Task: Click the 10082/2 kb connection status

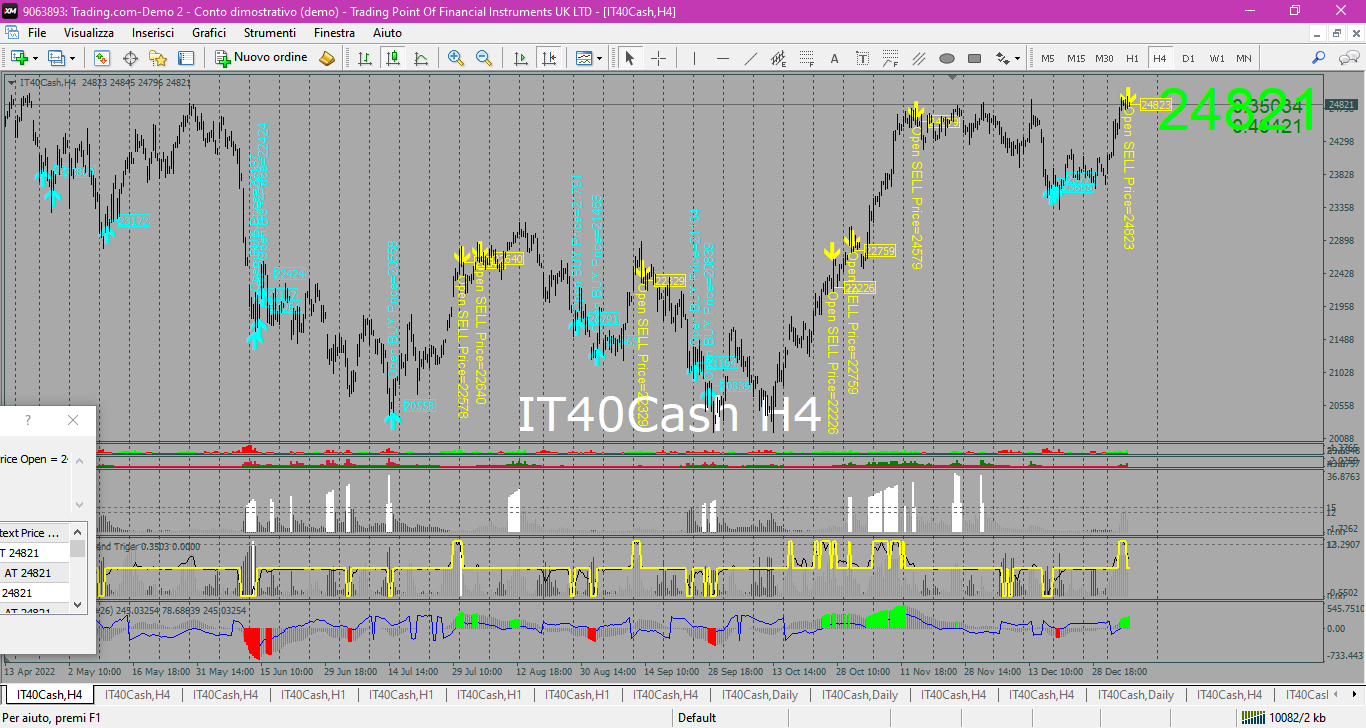Action: pyautogui.click(x=1298, y=717)
